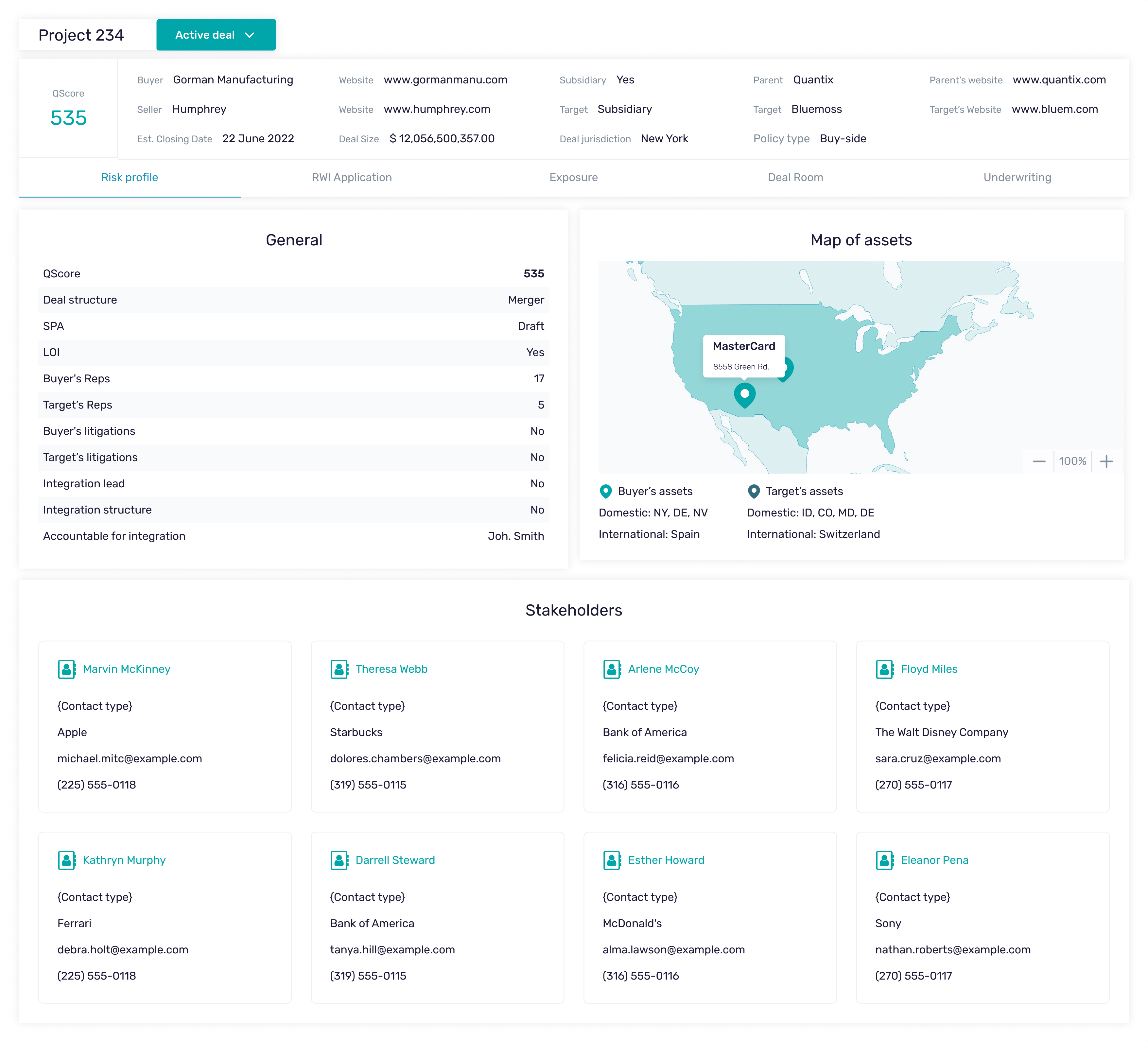Viewport: 1148px width, 1042px height.
Task: Click the Exposure section tab
Action: 573,177
